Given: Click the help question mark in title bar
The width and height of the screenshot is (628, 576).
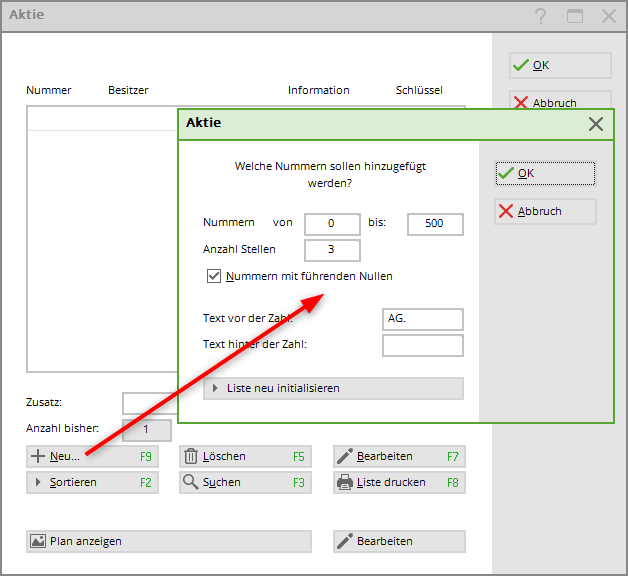Looking at the screenshot, I should [541, 16].
